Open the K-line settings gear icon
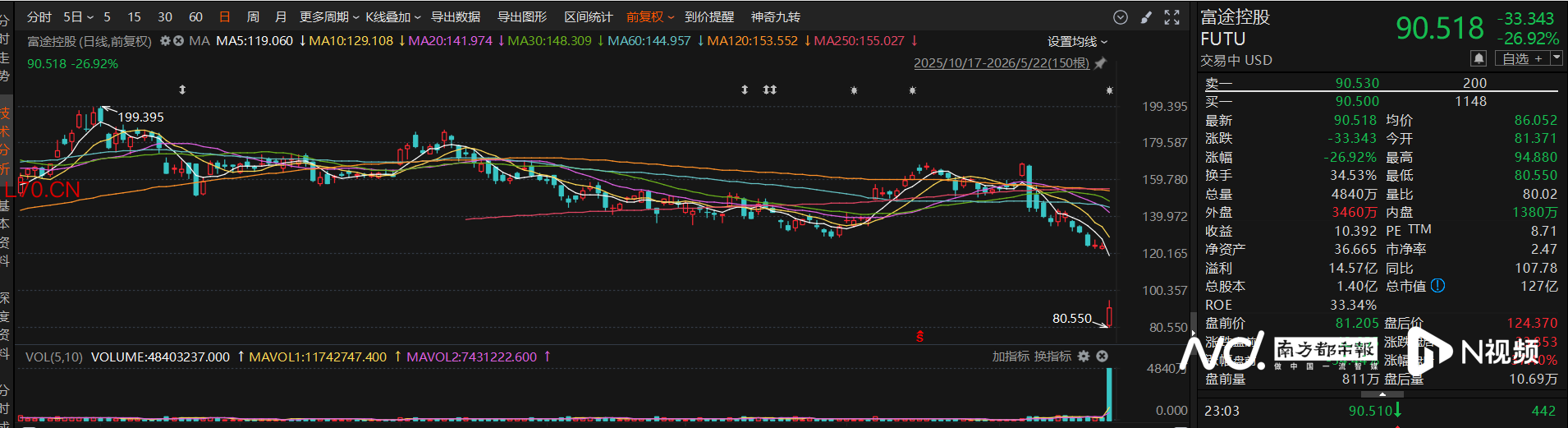The image size is (1568, 428). click(165, 41)
